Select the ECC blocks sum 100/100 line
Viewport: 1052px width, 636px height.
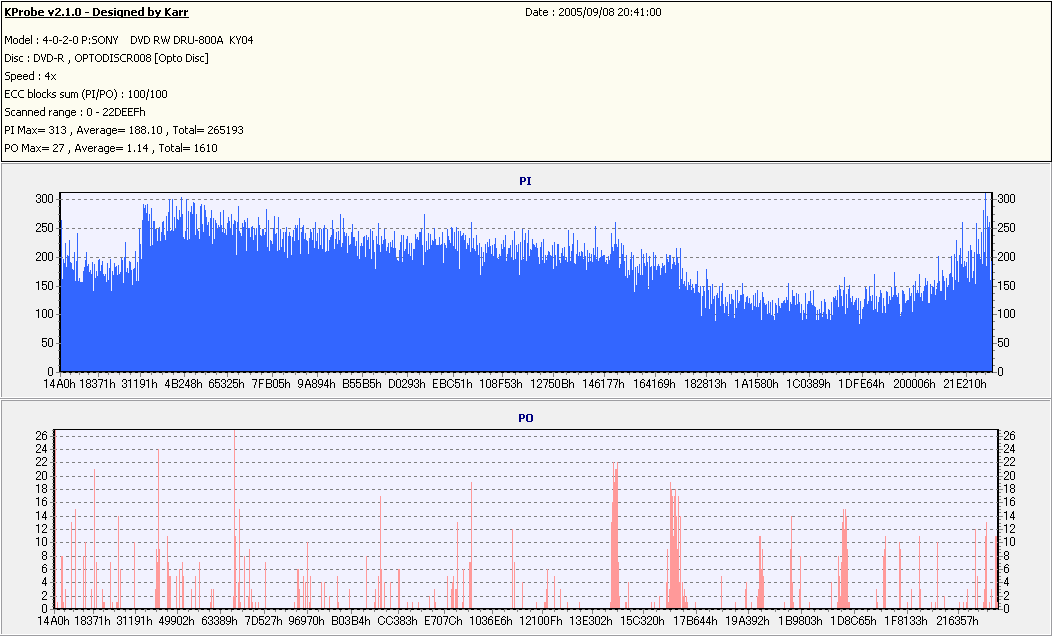86,95
